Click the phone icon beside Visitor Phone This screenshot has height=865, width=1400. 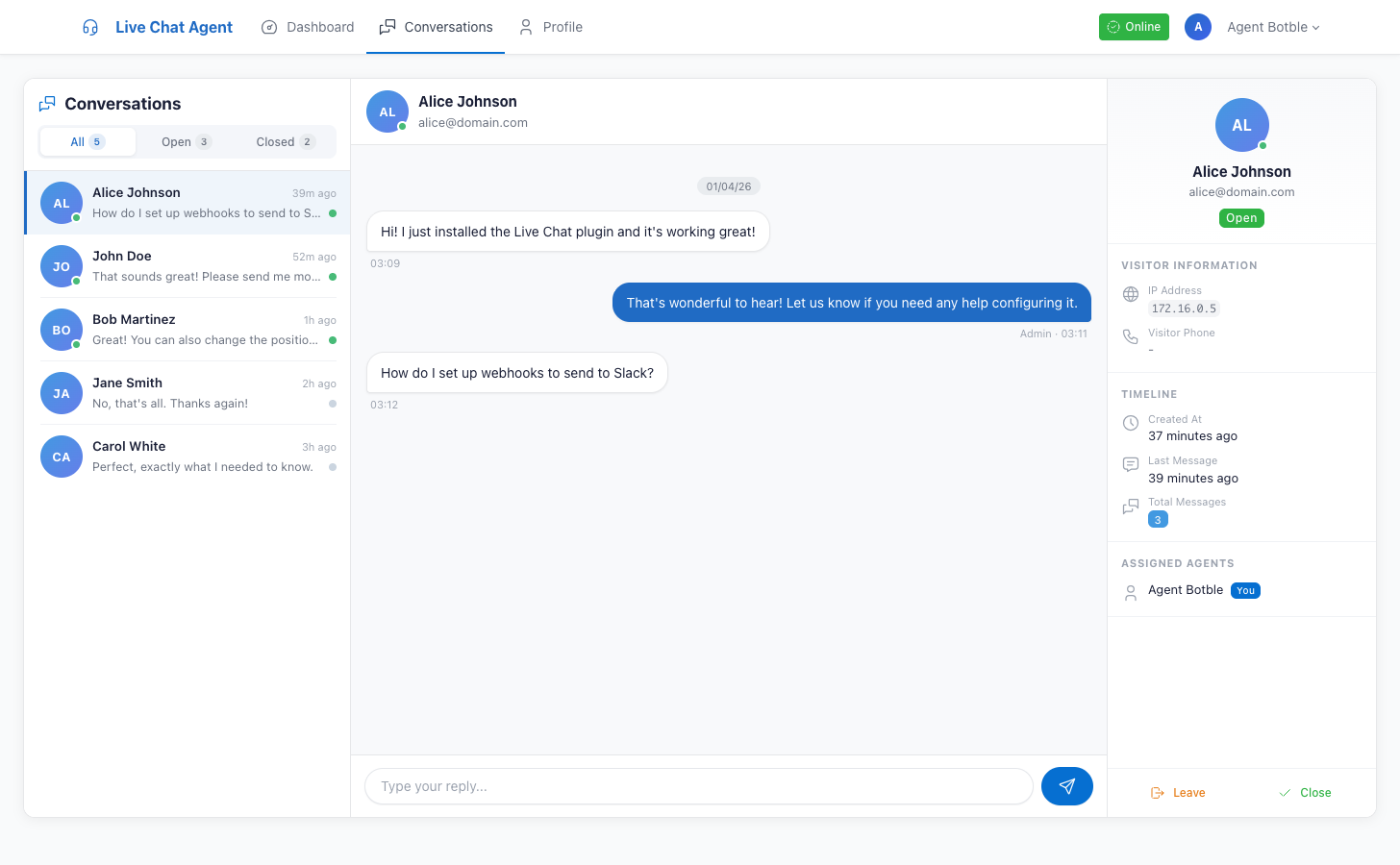pos(1130,336)
